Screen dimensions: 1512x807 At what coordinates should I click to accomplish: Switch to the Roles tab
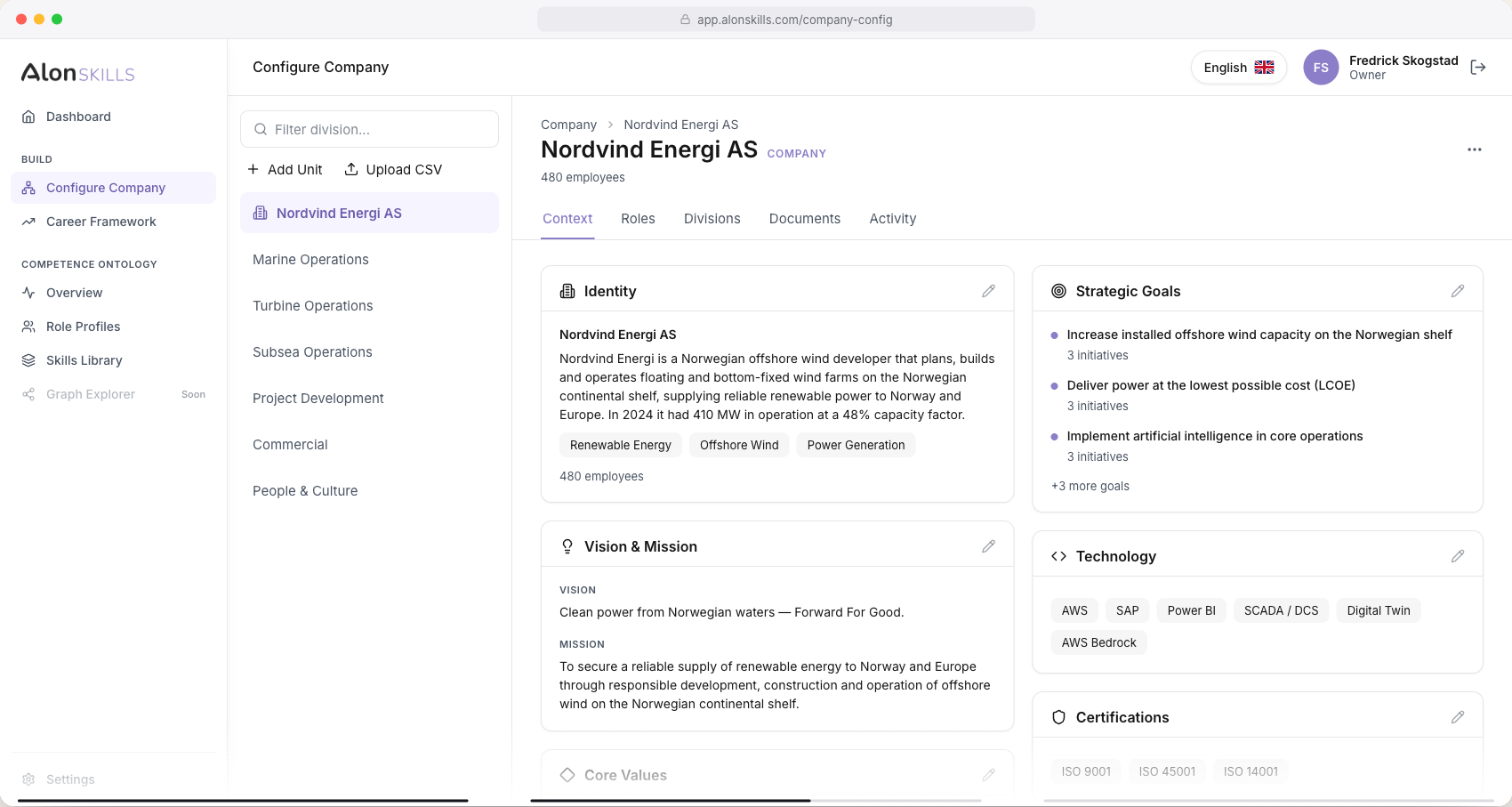coord(638,219)
